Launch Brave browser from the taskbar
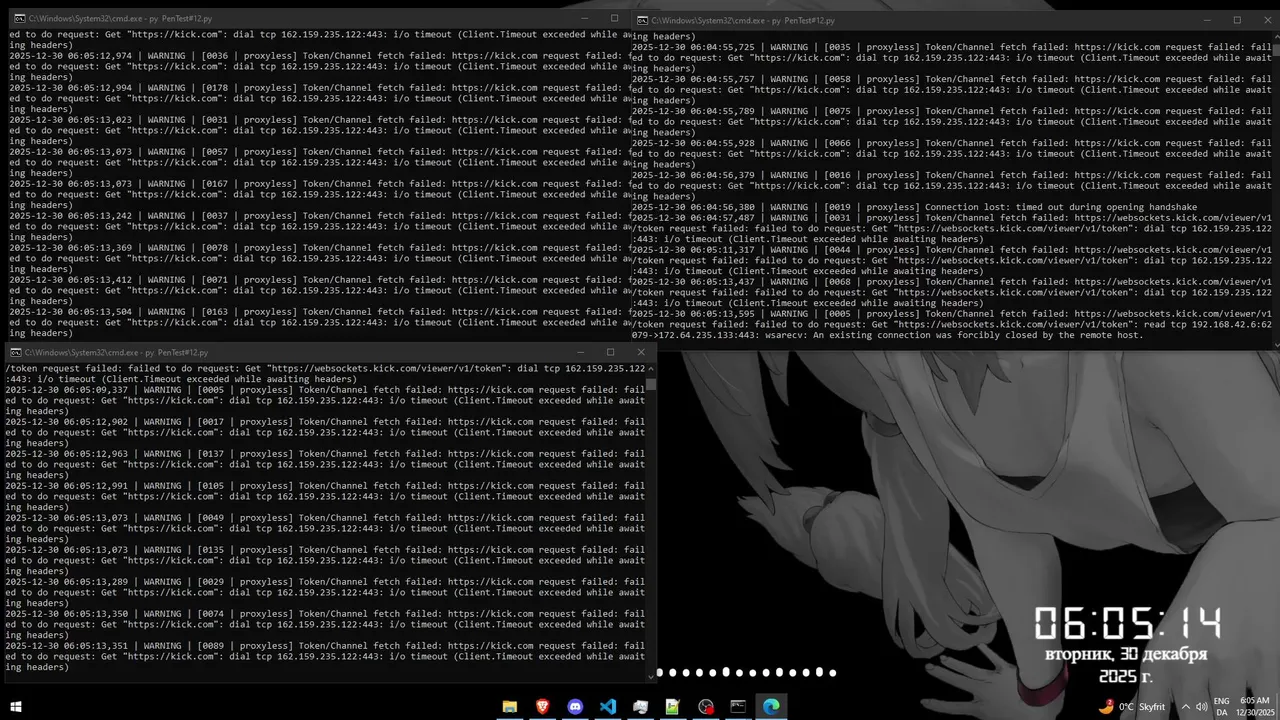The width and height of the screenshot is (1280, 720). tap(542, 707)
